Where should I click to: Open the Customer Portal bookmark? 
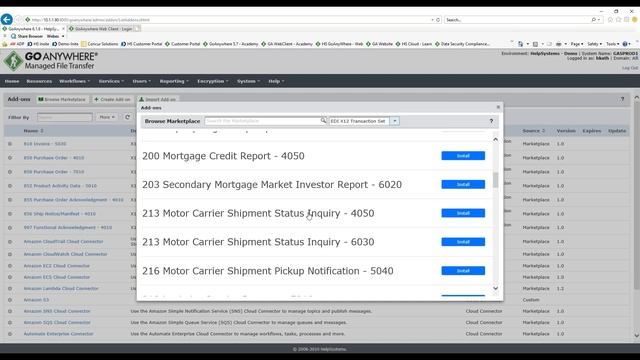coord(182,44)
